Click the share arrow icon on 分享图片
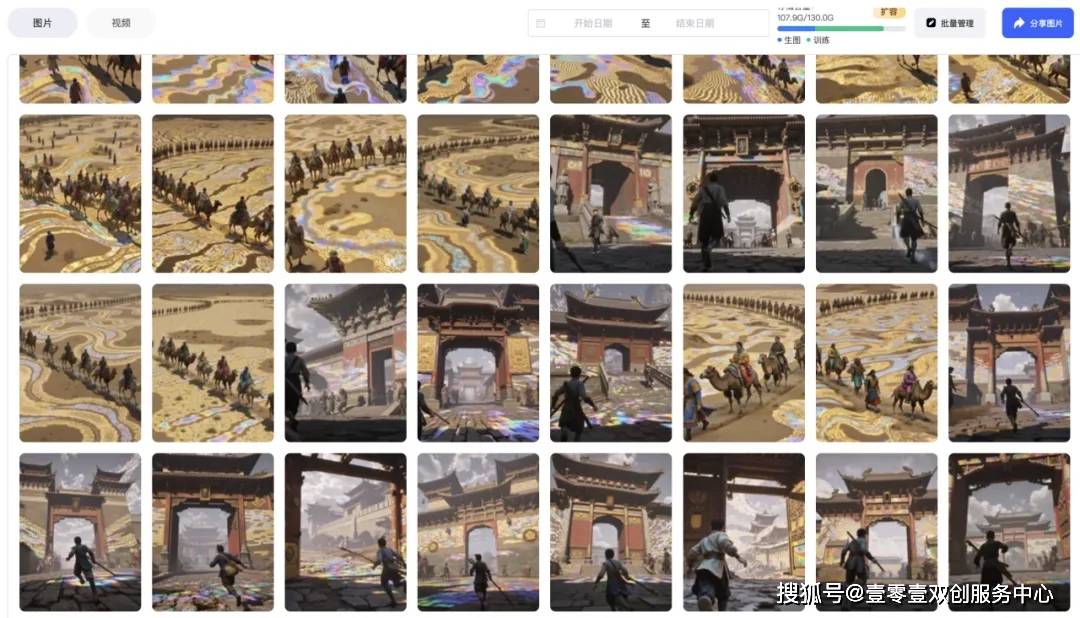 pos(1018,23)
